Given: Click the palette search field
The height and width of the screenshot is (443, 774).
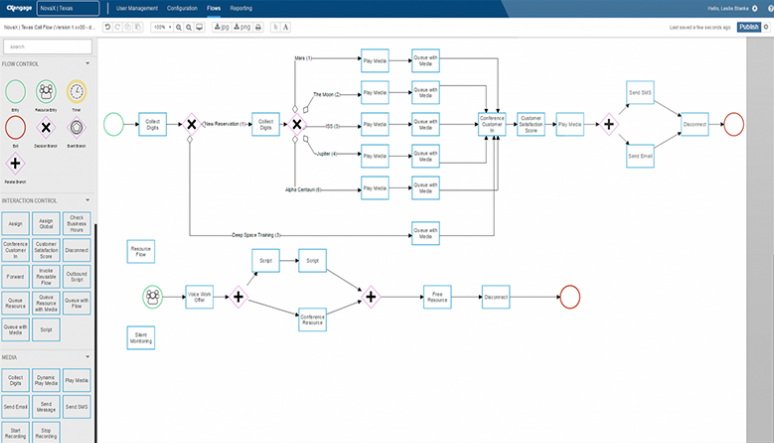Looking at the screenshot, I should (x=47, y=46).
